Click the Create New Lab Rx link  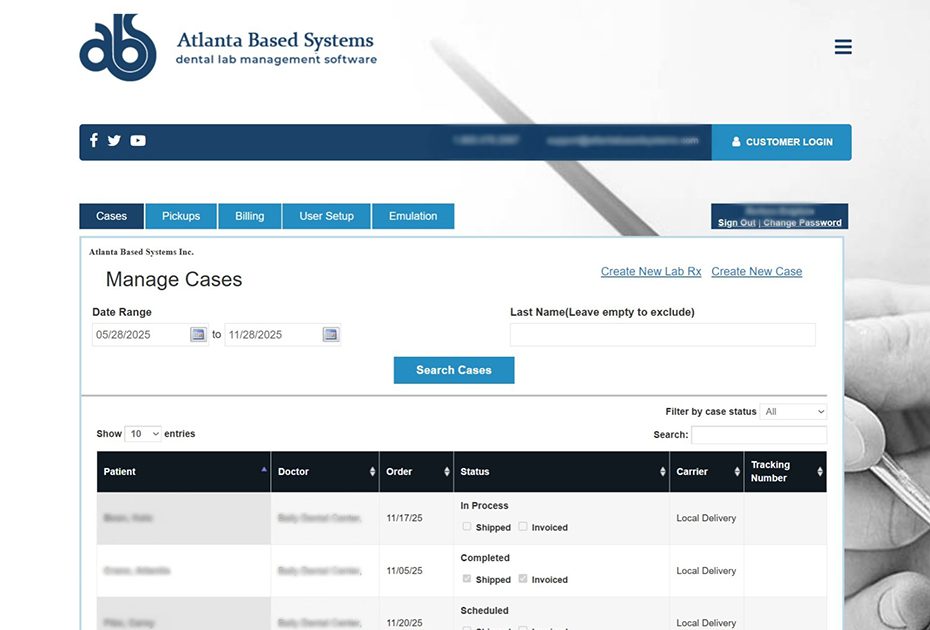pyautogui.click(x=651, y=272)
